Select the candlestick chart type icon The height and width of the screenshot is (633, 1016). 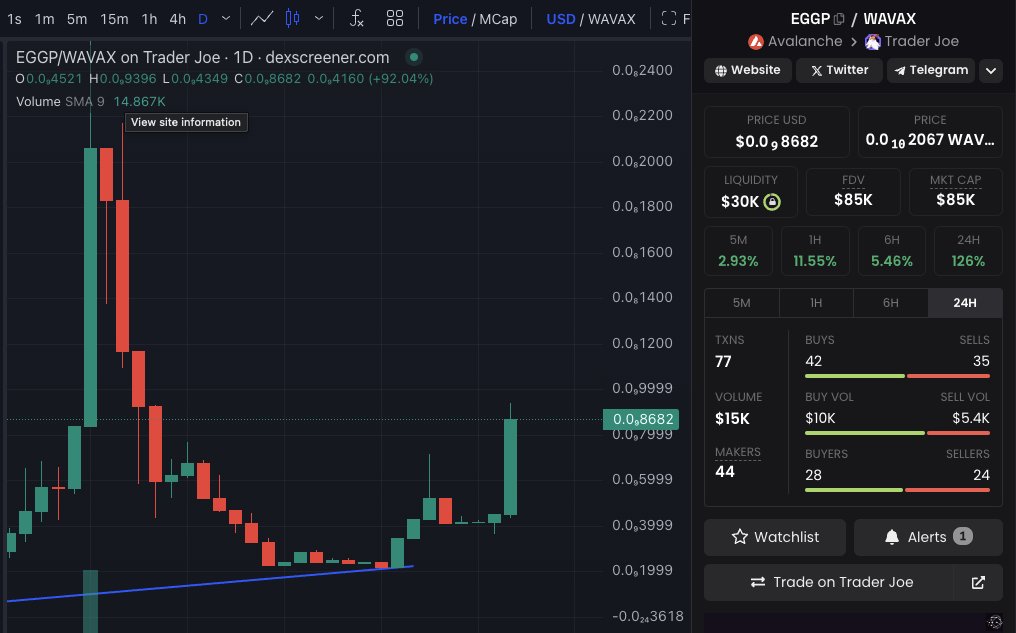click(x=292, y=19)
